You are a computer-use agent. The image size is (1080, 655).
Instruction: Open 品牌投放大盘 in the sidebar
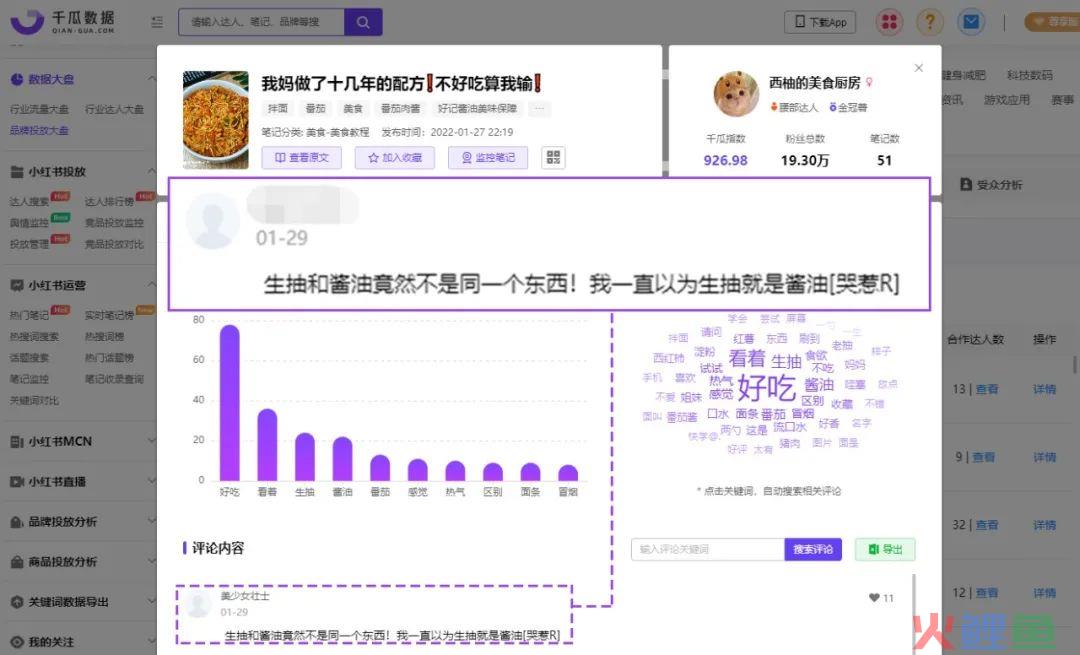[x=39, y=130]
